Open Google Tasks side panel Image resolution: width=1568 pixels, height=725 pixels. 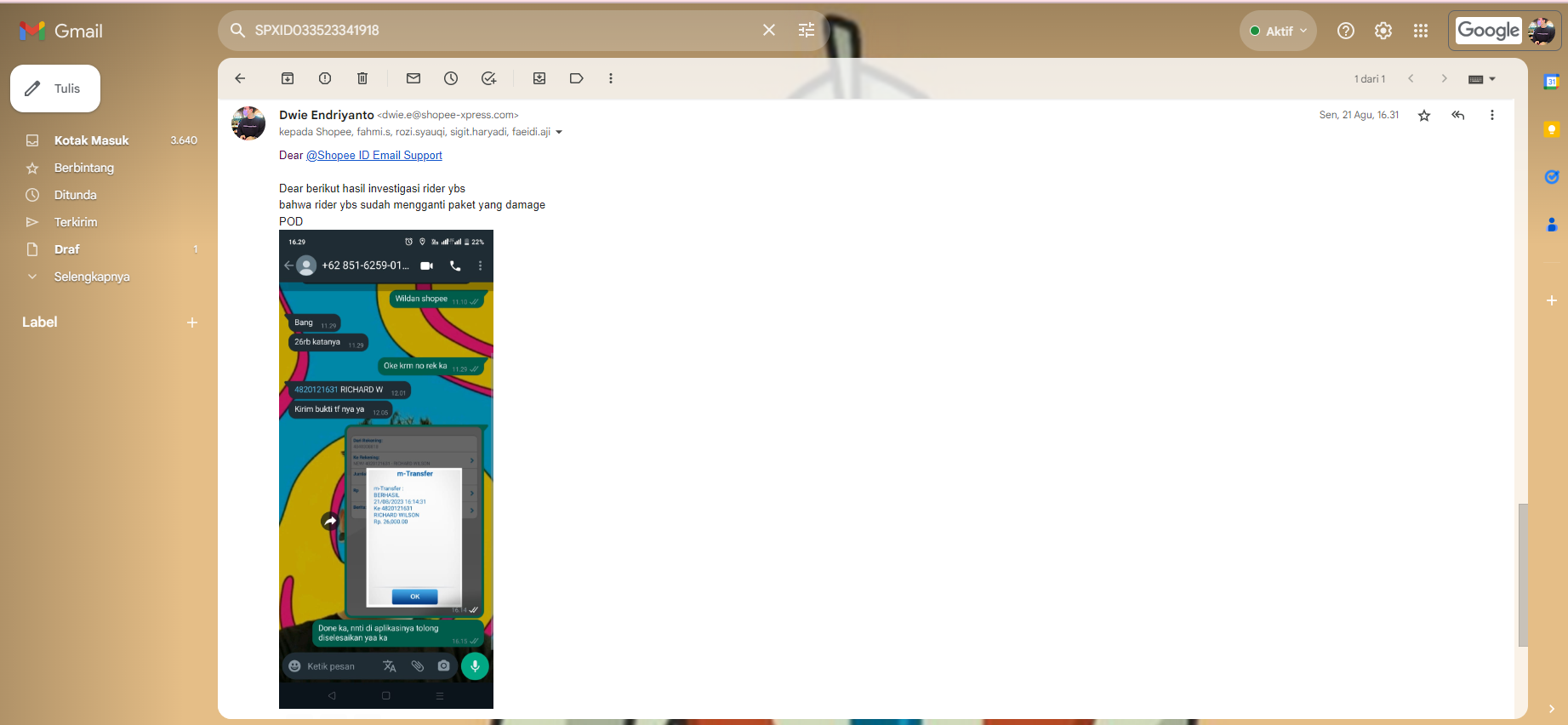coord(1552,177)
